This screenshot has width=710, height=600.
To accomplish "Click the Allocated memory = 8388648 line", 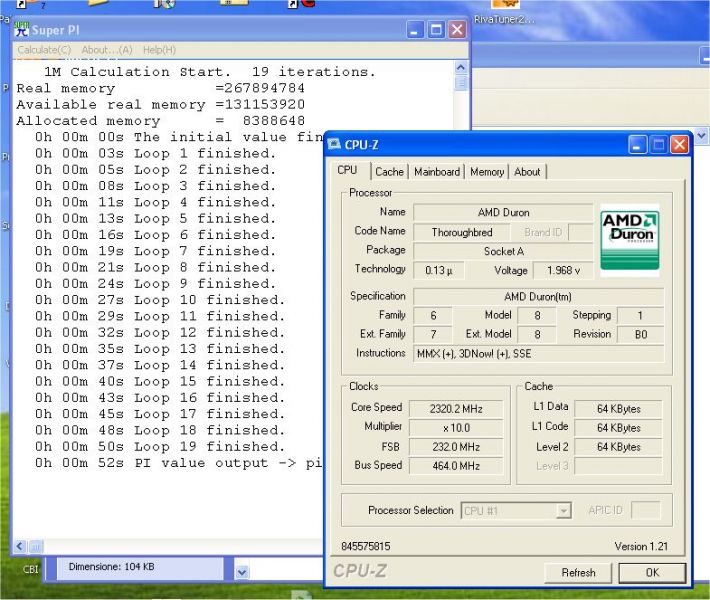I will tap(161, 120).
